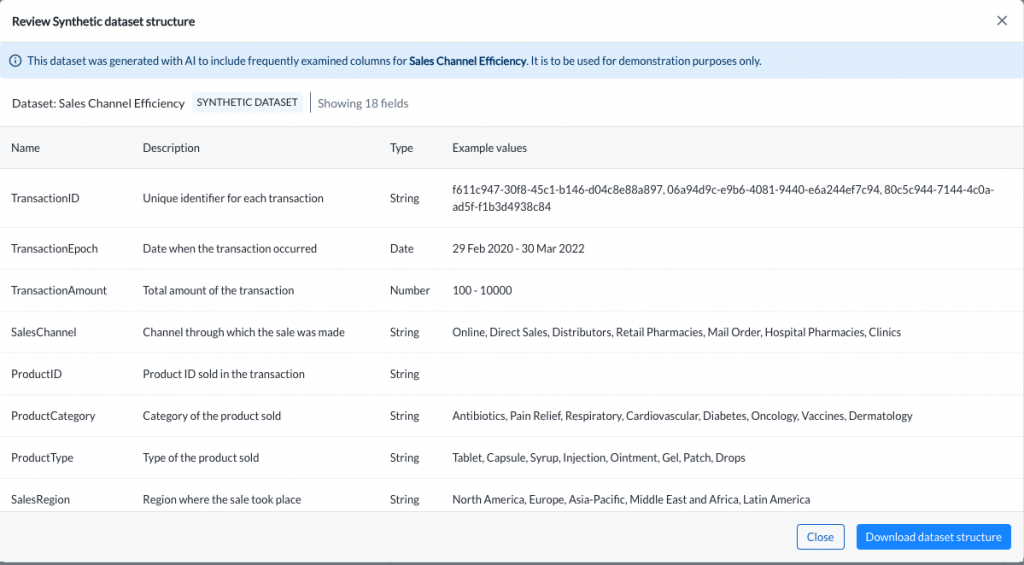Click the '29 Feb 2020 - 30 Mar 2022' value
The width and height of the screenshot is (1024, 565).
click(518, 248)
